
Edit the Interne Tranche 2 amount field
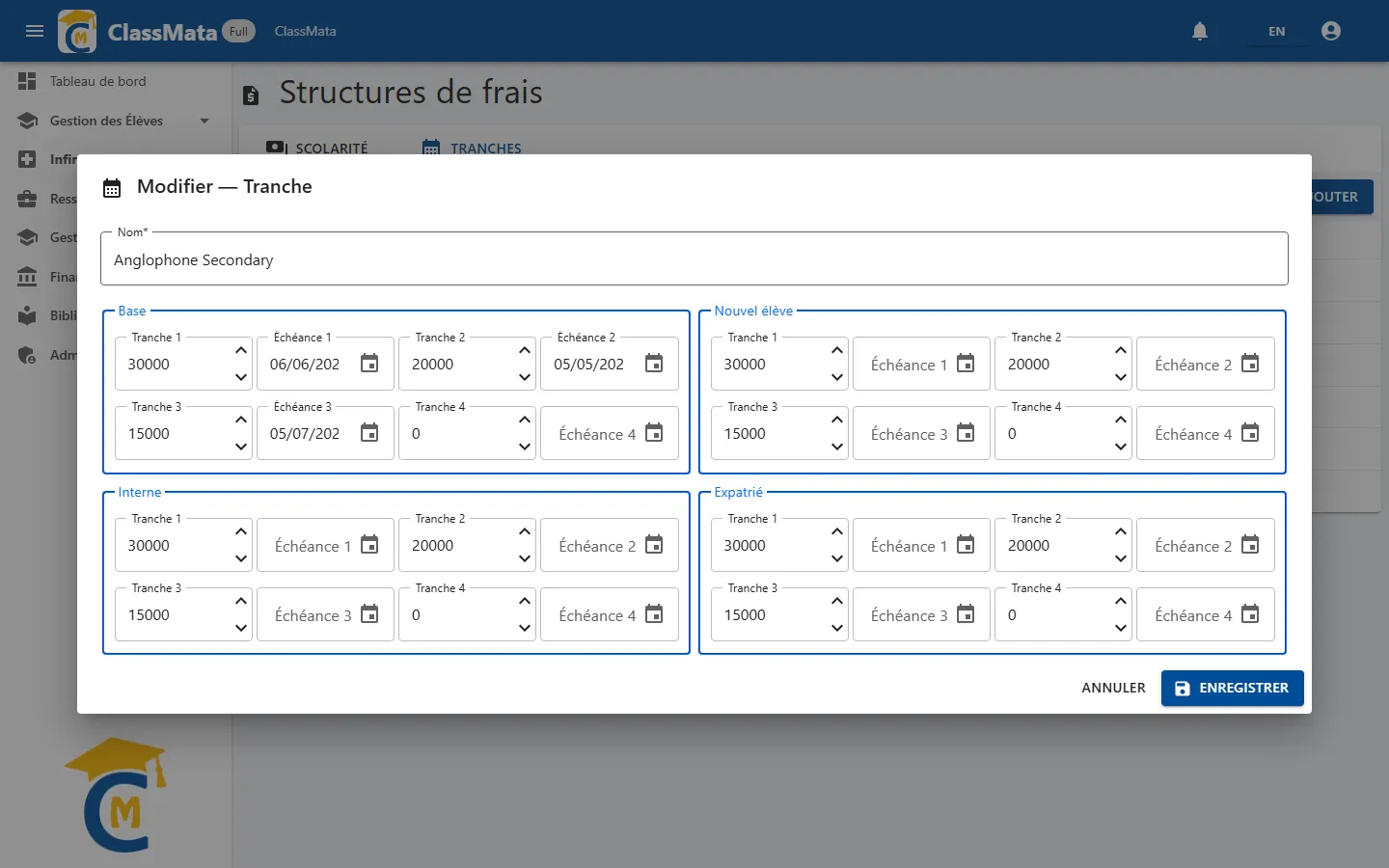(467, 545)
